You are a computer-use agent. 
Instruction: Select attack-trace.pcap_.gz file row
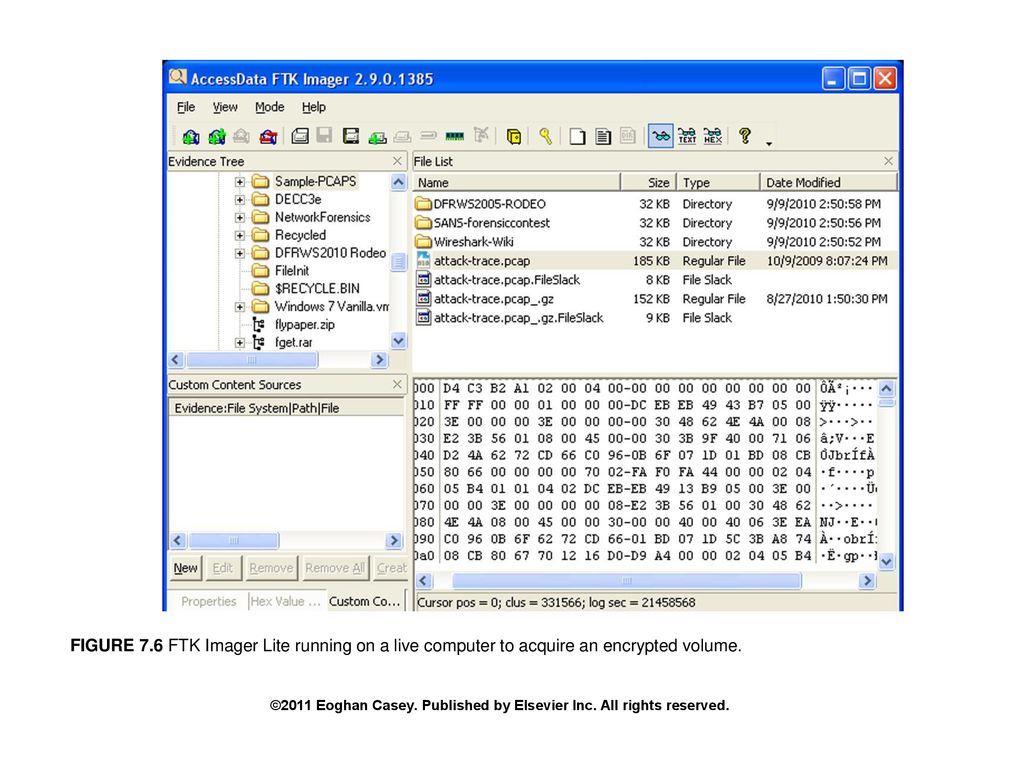point(655,299)
